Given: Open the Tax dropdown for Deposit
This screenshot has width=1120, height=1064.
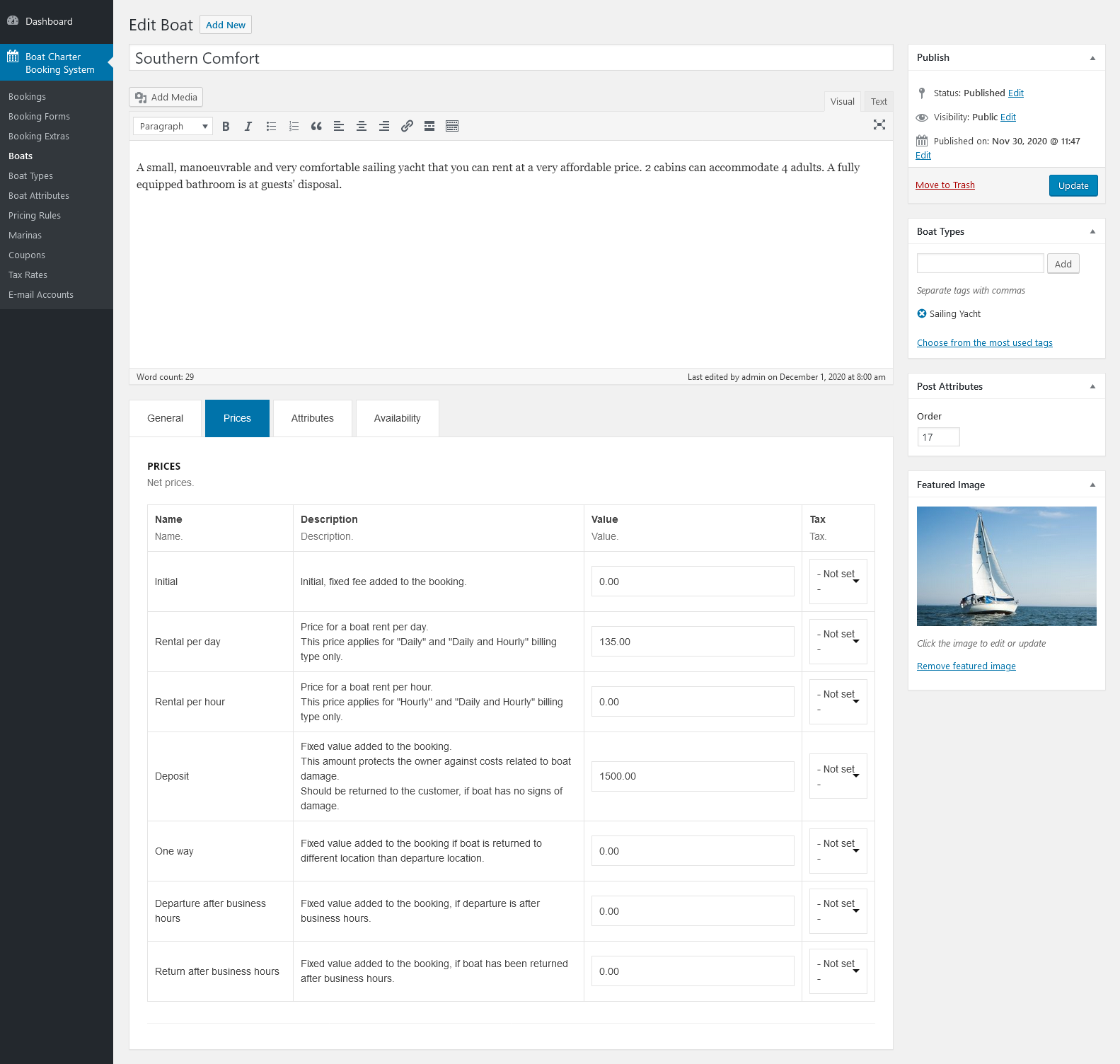Looking at the screenshot, I should point(838,776).
